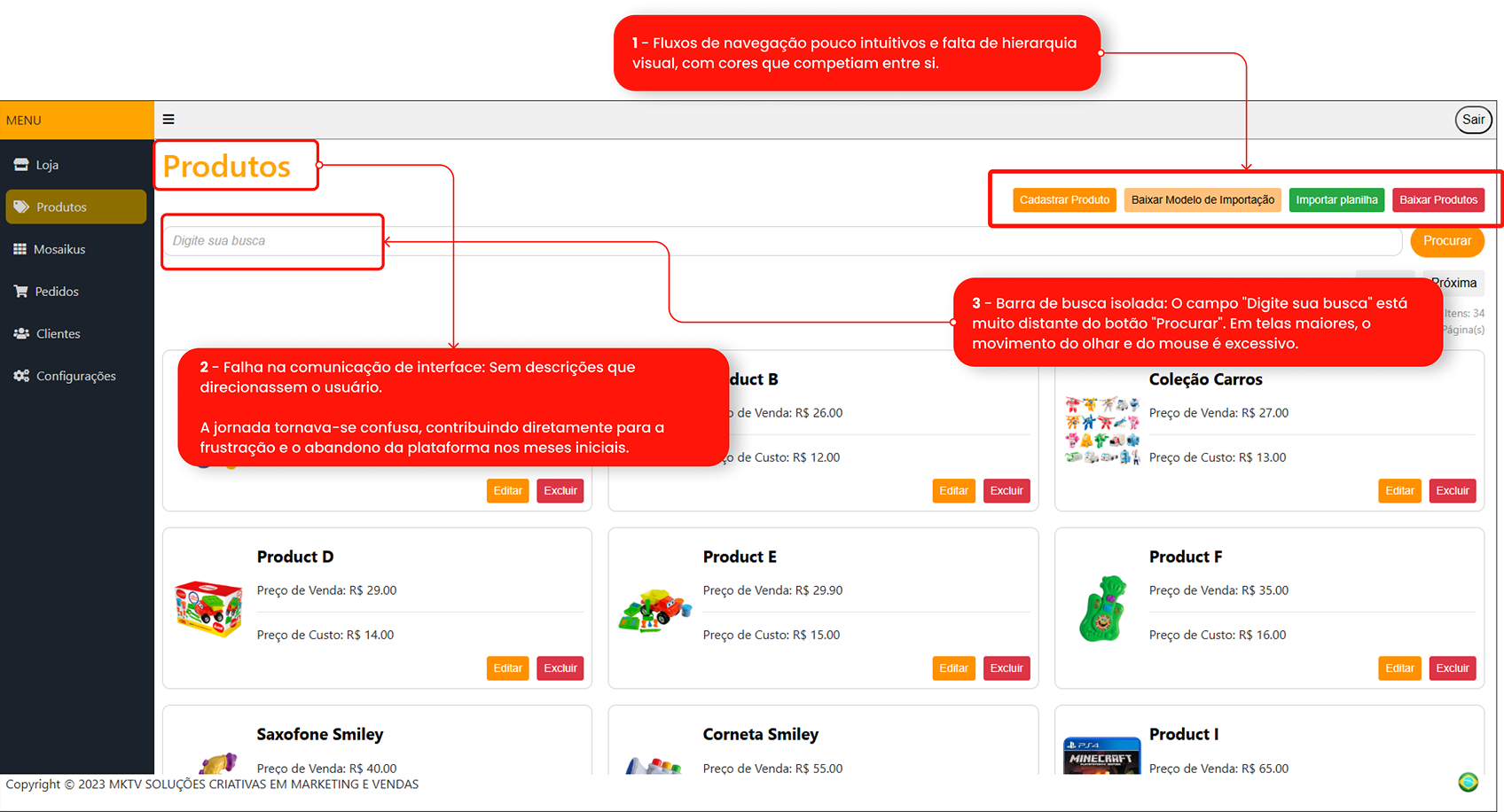The height and width of the screenshot is (812, 1504).
Task: Click the Procurar search button
Action: pyautogui.click(x=1447, y=241)
